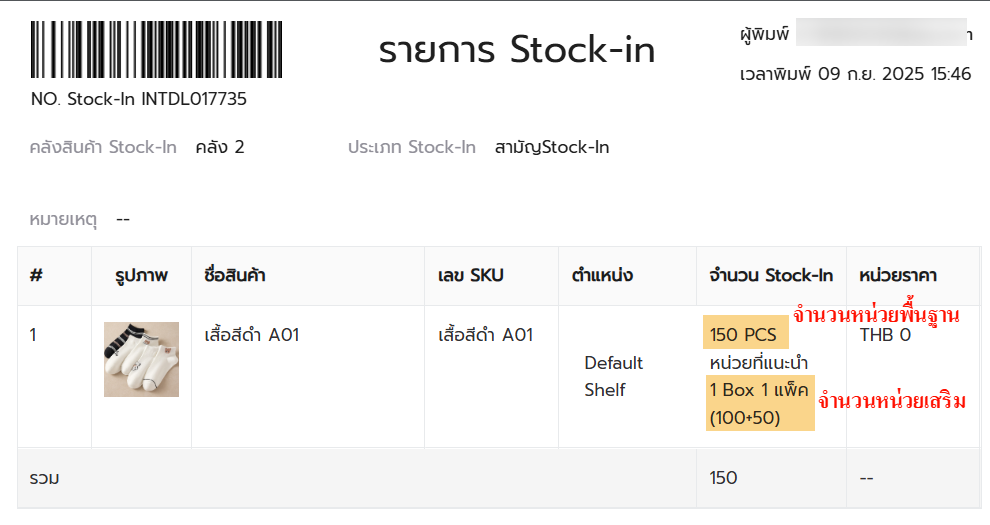Click the highlighted 150 PCS quantity

(x=746, y=333)
